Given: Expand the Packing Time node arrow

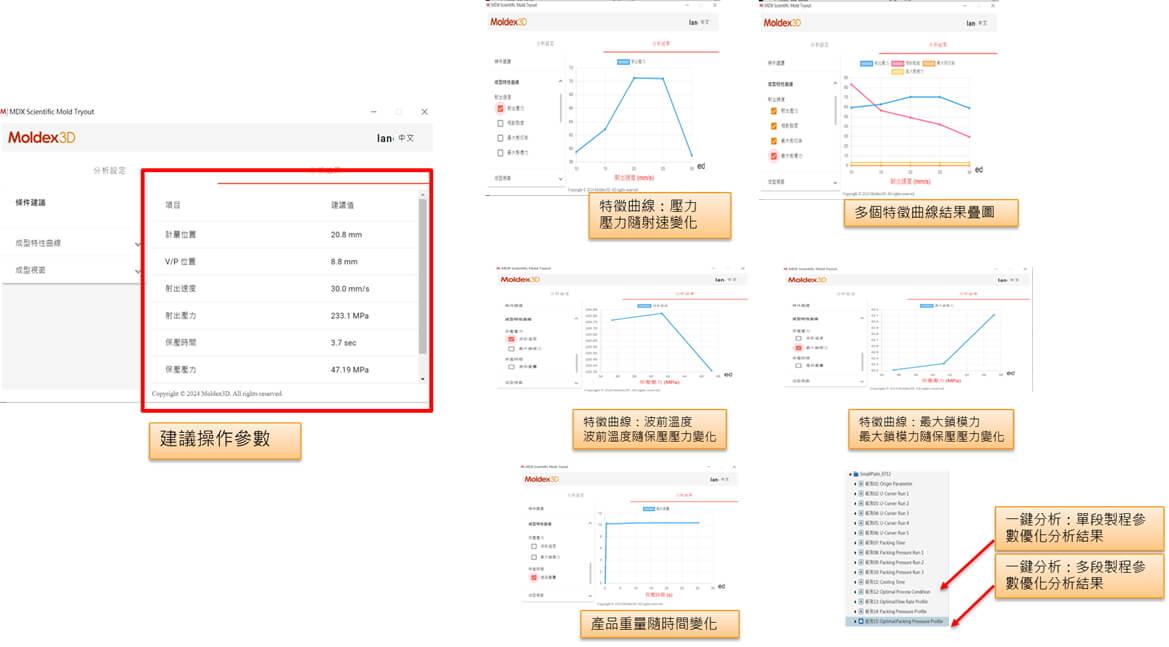Looking at the screenshot, I should [854, 543].
